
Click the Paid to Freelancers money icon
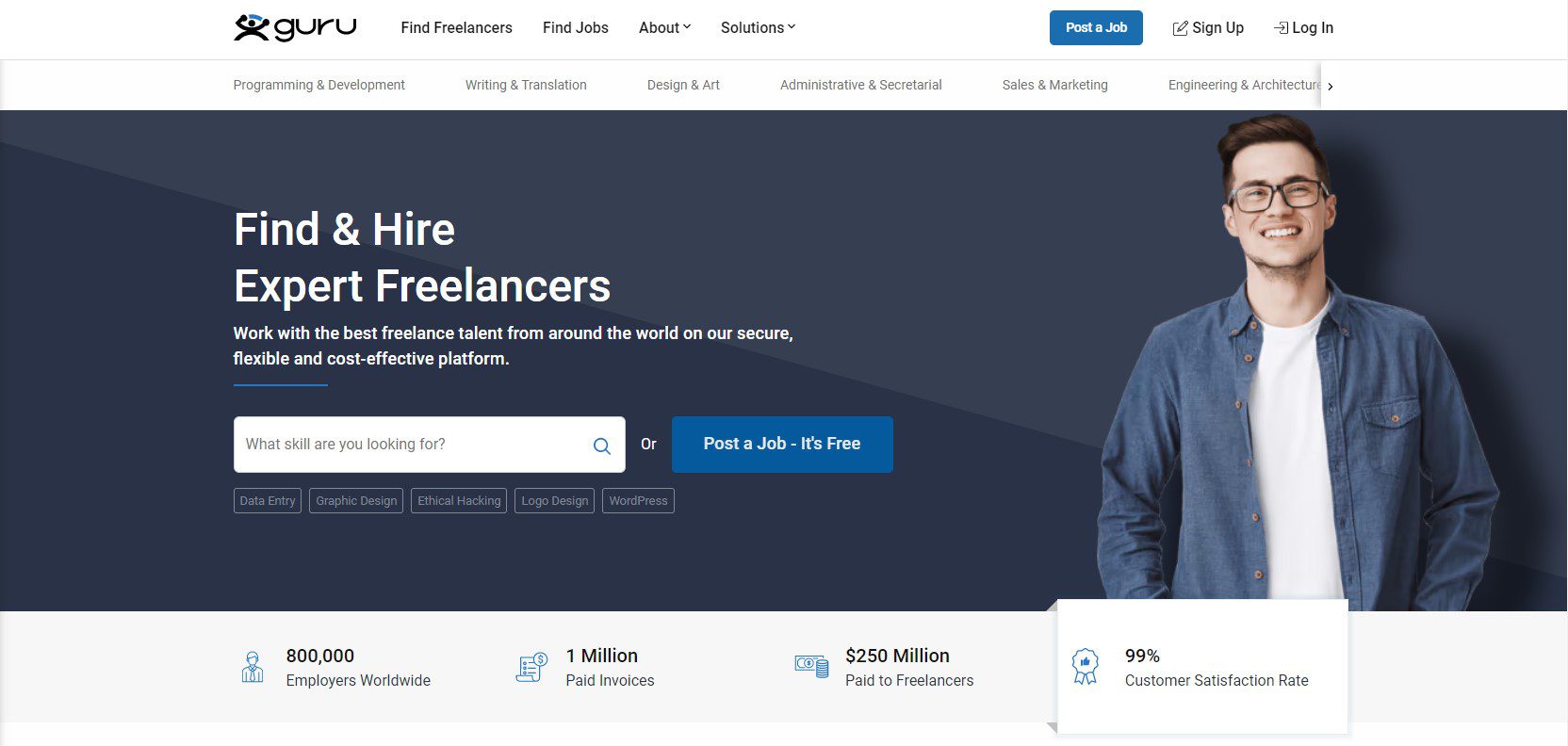pyautogui.click(x=811, y=667)
